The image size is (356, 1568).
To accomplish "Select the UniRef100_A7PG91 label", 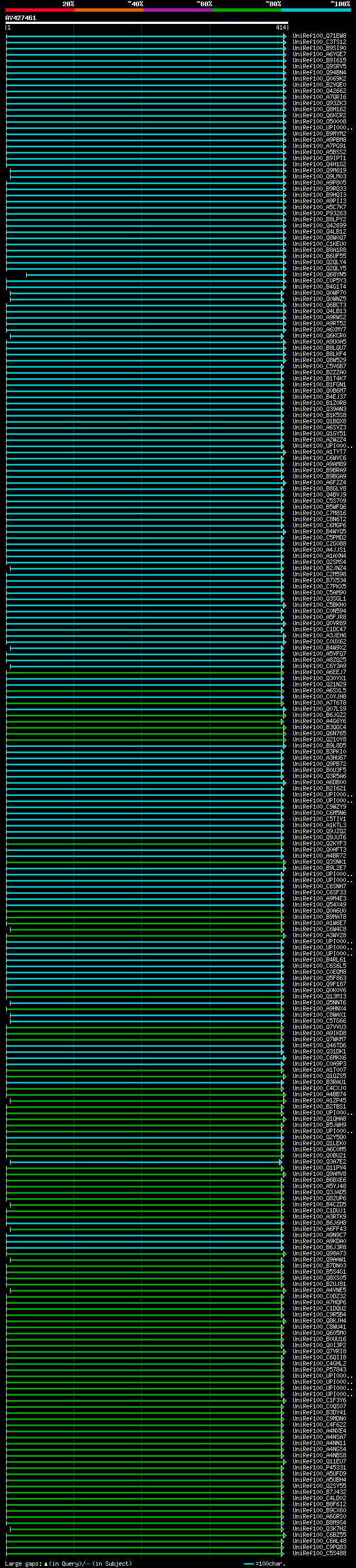I will (319, 146).
